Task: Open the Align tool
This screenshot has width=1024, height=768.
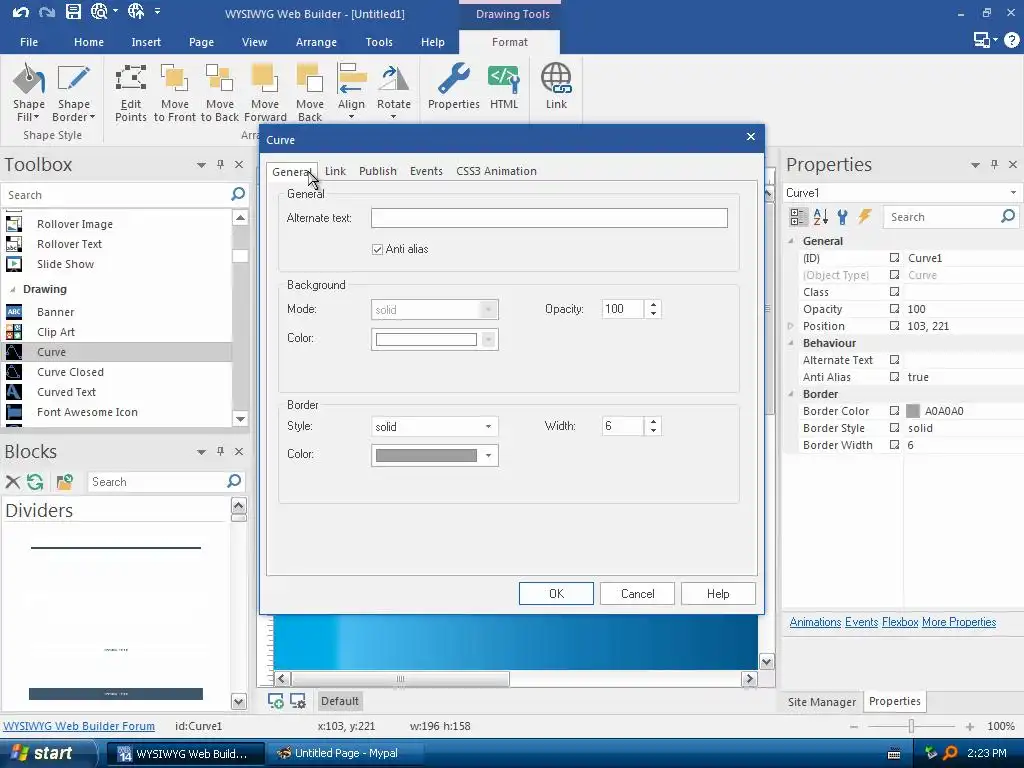Action: point(351,92)
